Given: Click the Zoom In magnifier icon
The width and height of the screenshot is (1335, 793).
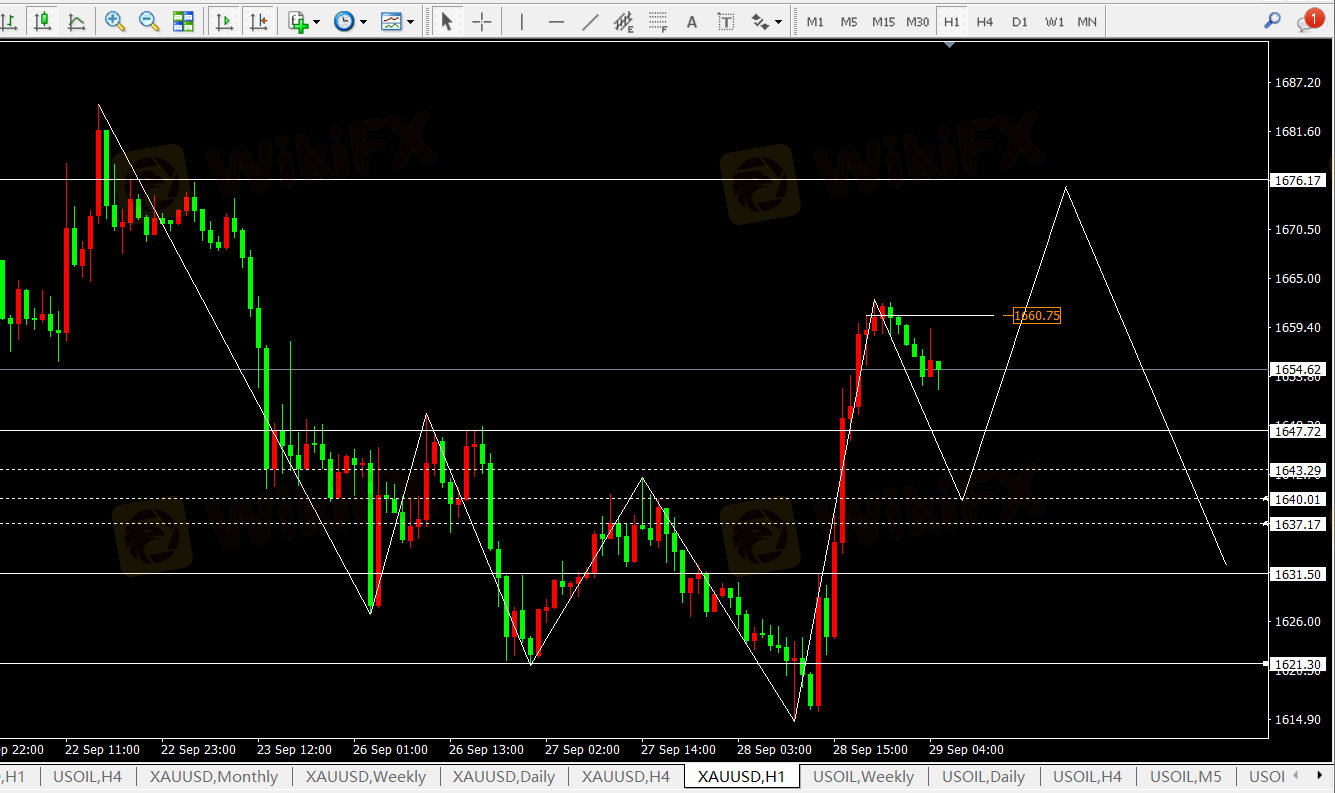Looking at the screenshot, I should pos(115,21).
